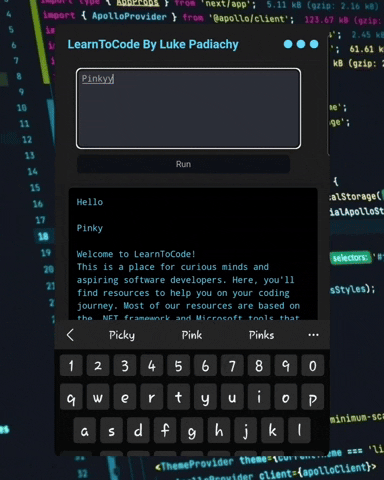Screen dimensions: 384x480
Task: Tap the r key
Action: (151, 397)
